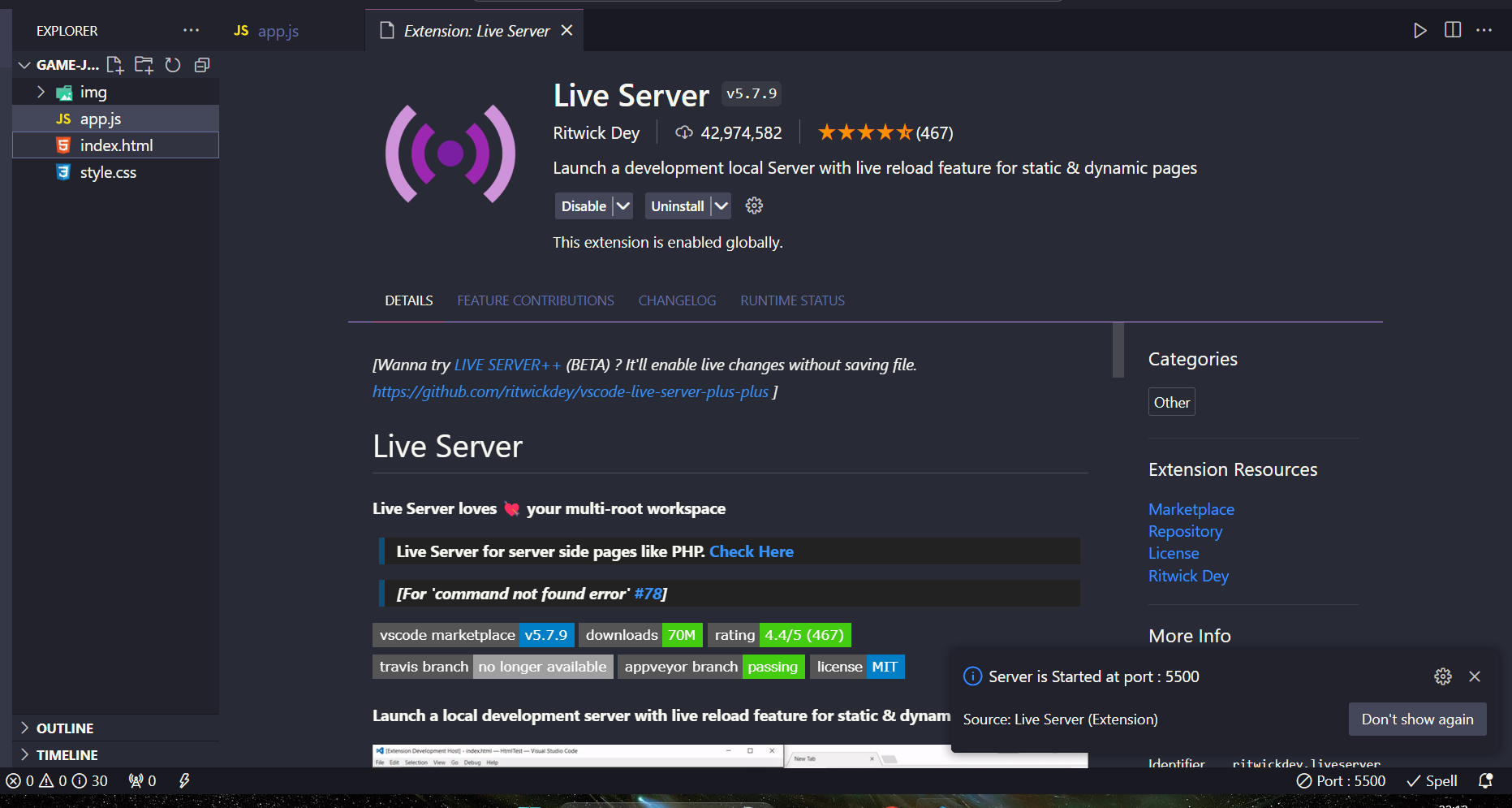This screenshot has width=1512, height=808.
Task: Open the DETAILS tab
Action: tap(409, 300)
